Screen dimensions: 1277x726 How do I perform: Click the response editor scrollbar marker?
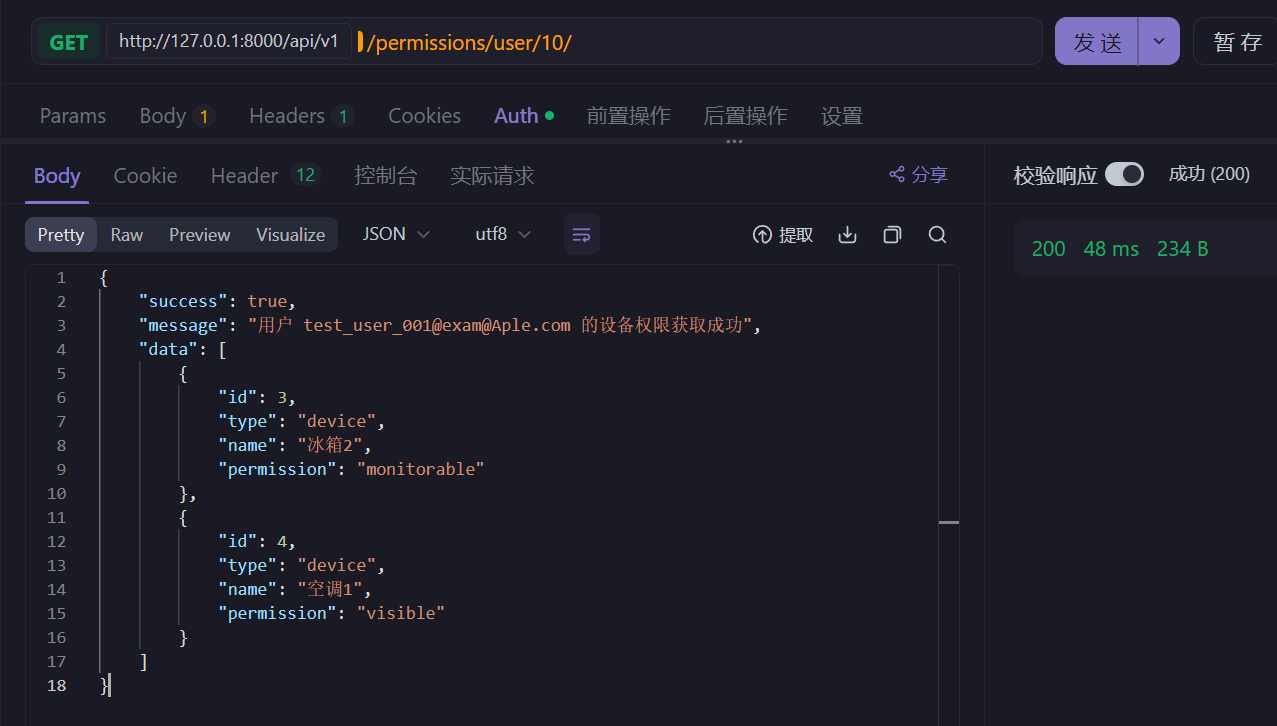(949, 522)
